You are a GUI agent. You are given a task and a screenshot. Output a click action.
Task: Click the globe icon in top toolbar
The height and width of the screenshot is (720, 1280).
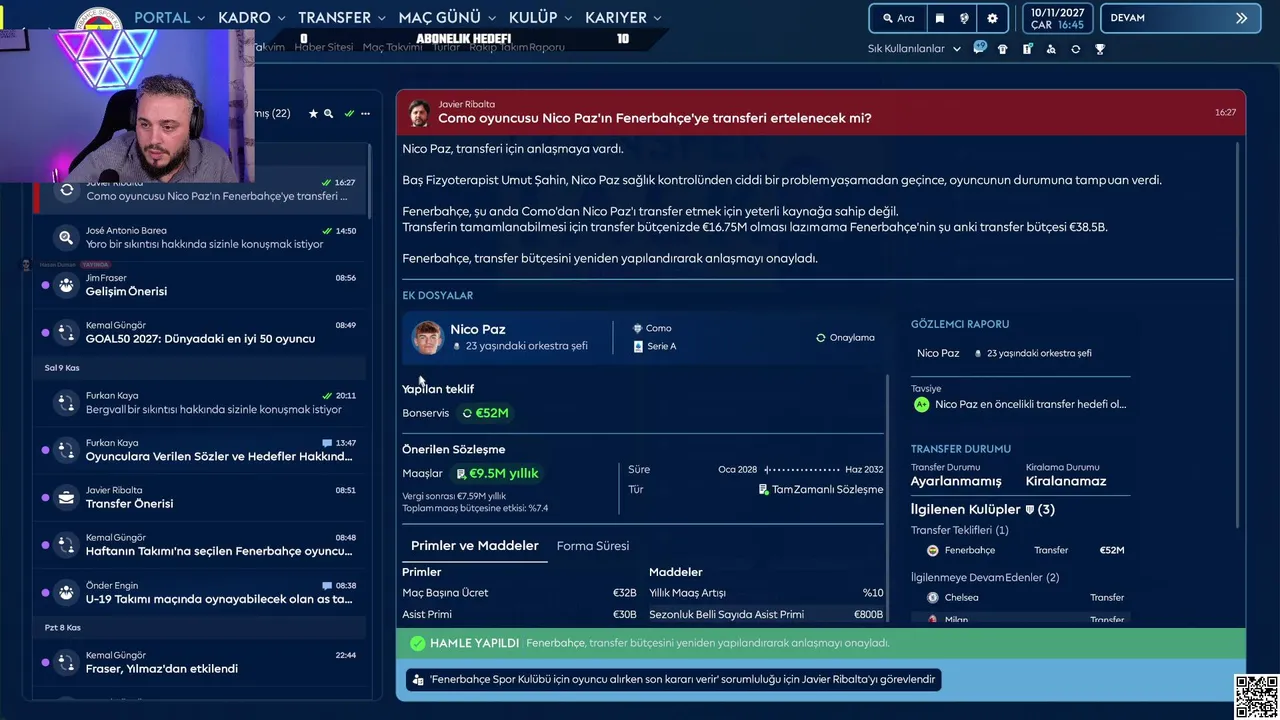[965, 18]
